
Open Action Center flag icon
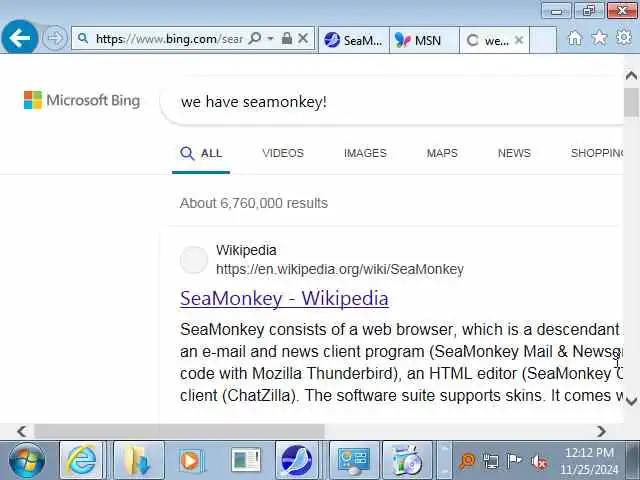[514, 461]
